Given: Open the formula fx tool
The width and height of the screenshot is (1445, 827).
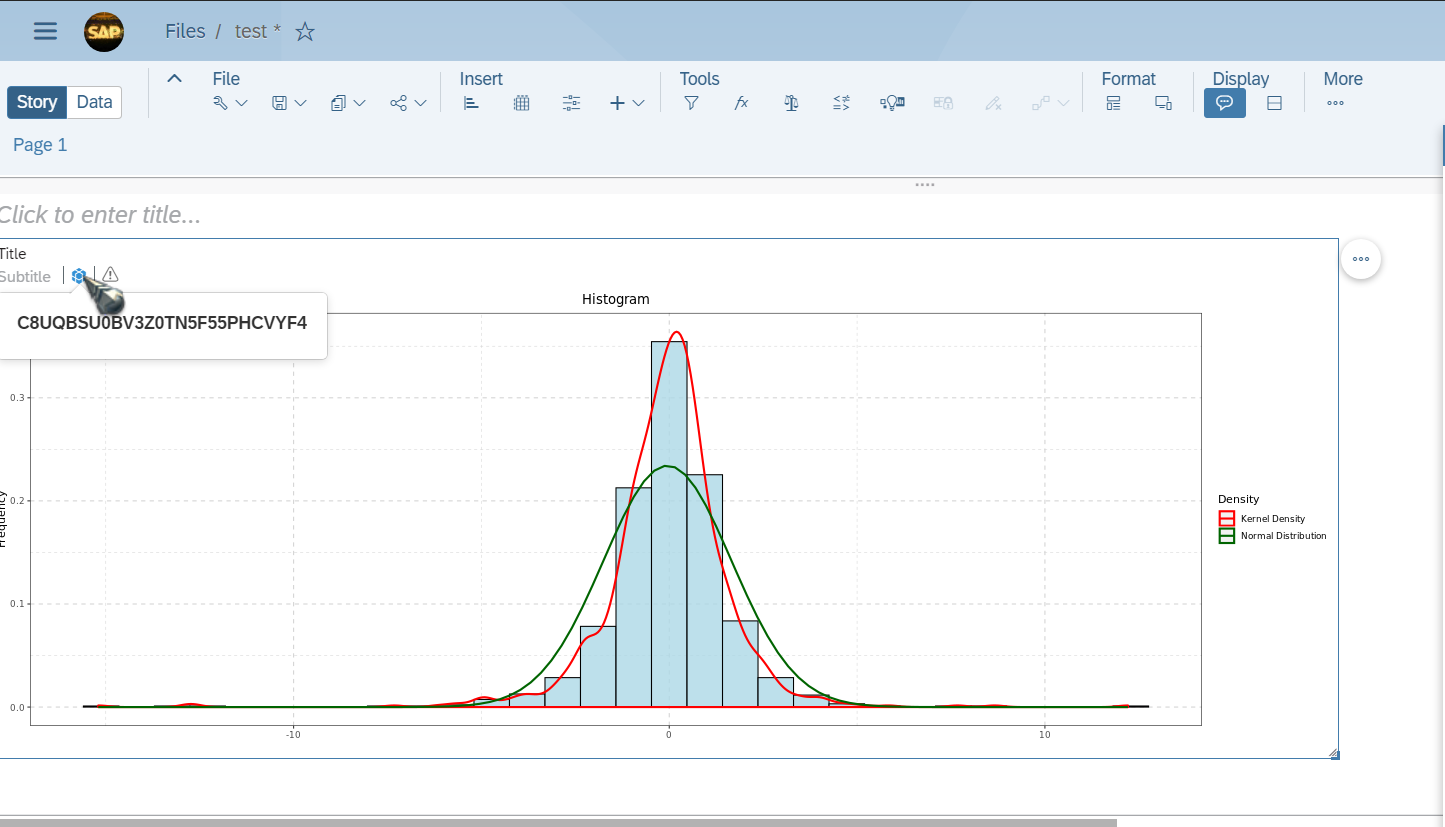Looking at the screenshot, I should tap(741, 102).
